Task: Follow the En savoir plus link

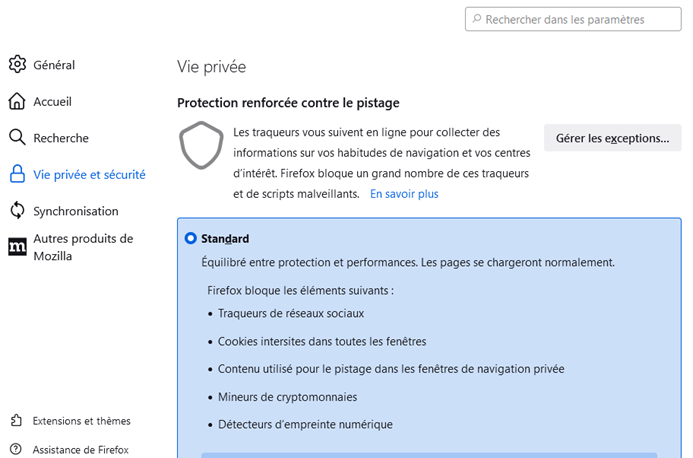Action: pos(404,194)
